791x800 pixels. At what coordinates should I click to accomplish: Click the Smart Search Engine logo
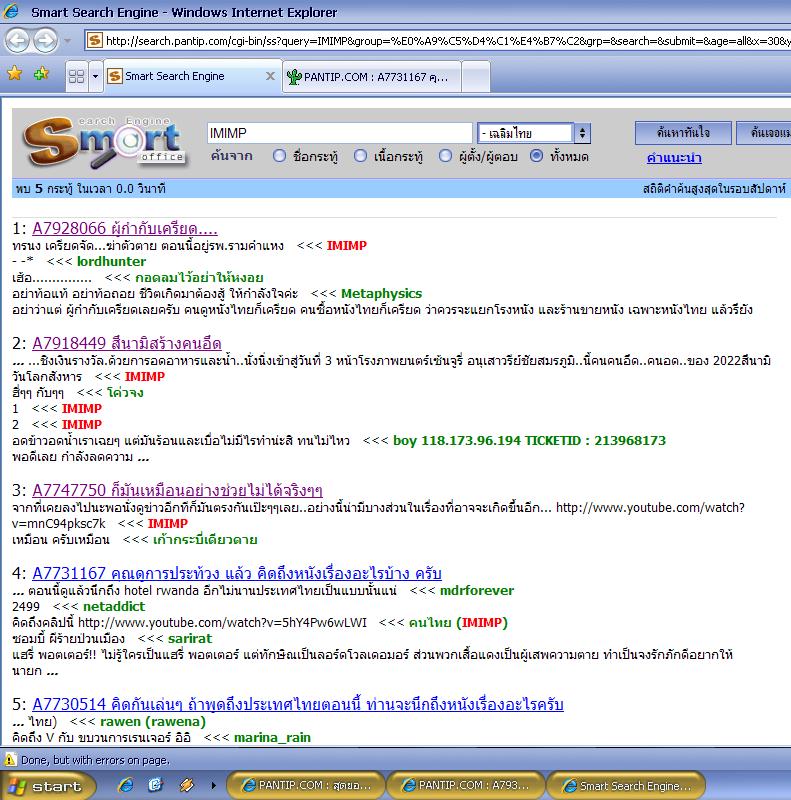coord(106,142)
